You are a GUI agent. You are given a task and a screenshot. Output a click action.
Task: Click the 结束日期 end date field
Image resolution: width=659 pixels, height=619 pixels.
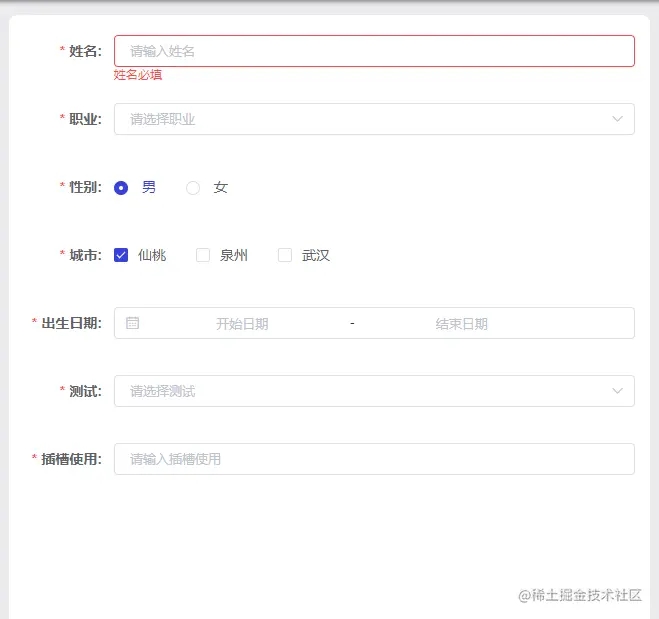(461, 324)
